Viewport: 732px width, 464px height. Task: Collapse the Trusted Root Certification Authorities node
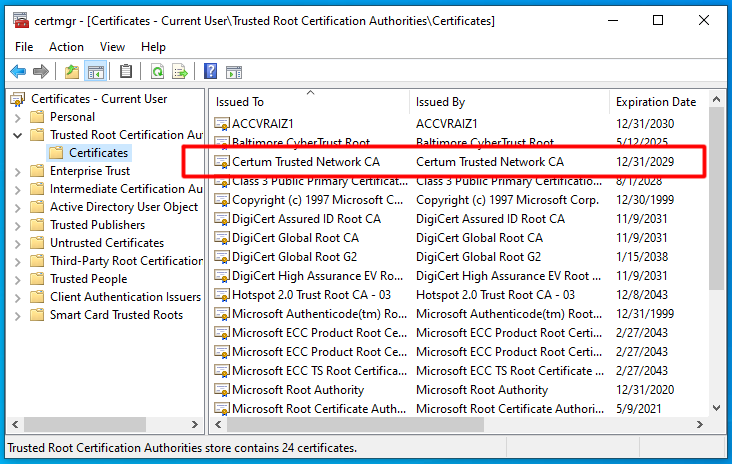point(18,135)
